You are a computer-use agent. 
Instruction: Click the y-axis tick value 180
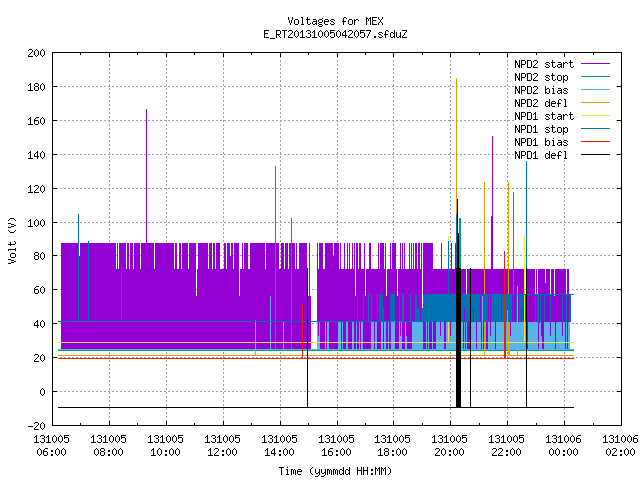[36, 87]
